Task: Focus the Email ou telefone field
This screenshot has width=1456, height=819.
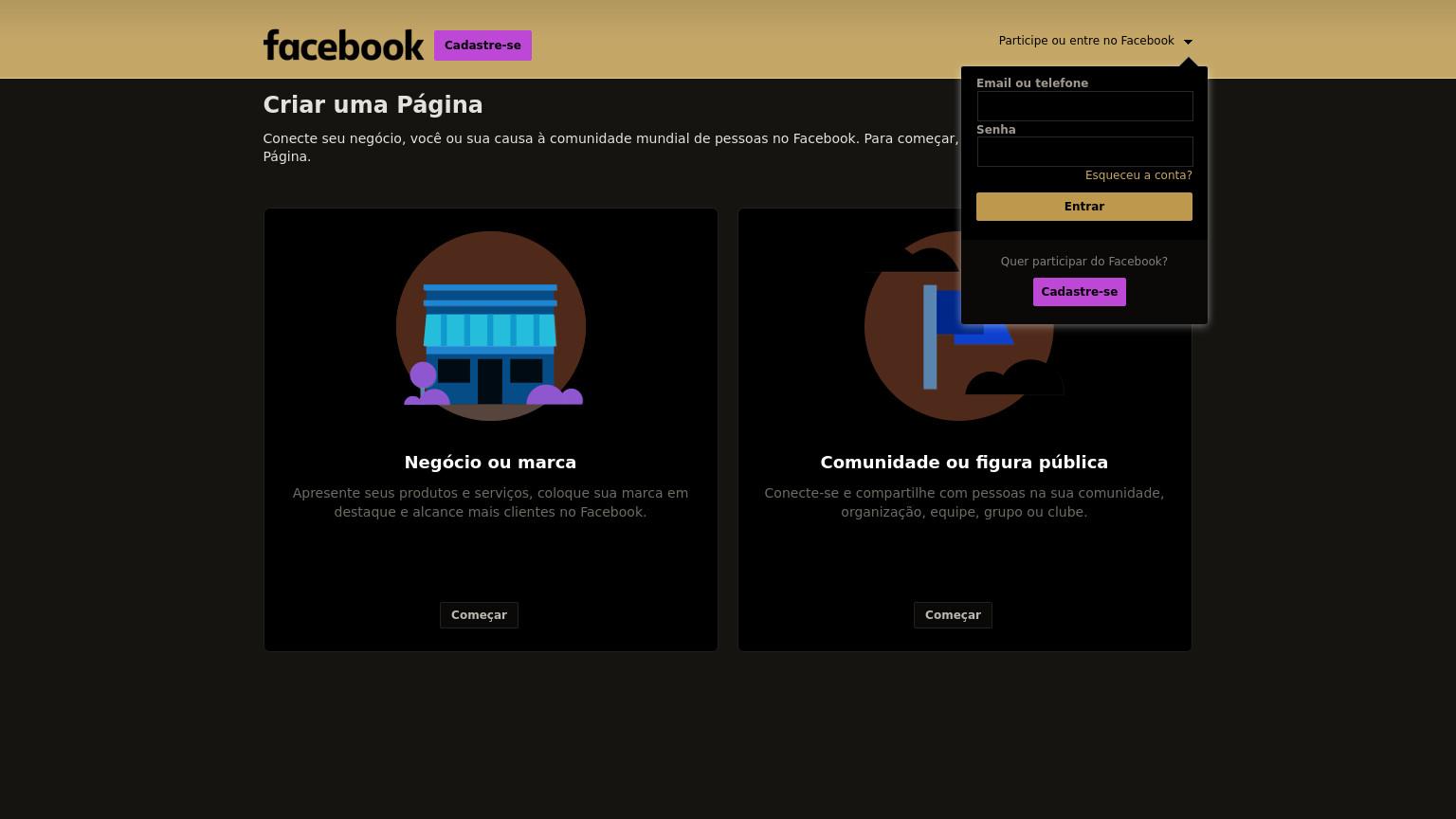Action: (x=1084, y=106)
